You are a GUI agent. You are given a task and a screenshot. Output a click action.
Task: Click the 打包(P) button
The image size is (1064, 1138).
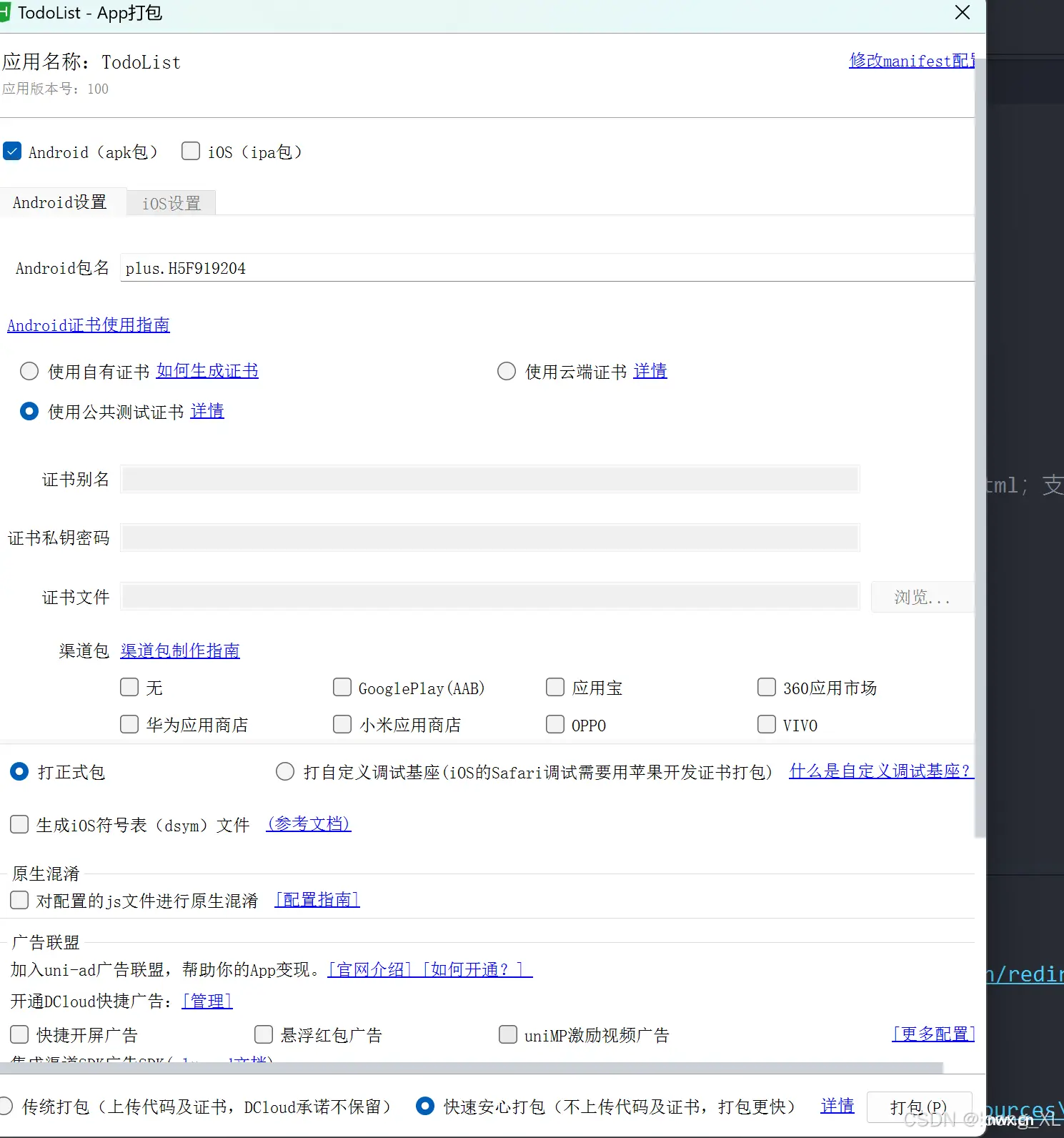[x=919, y=1107]
